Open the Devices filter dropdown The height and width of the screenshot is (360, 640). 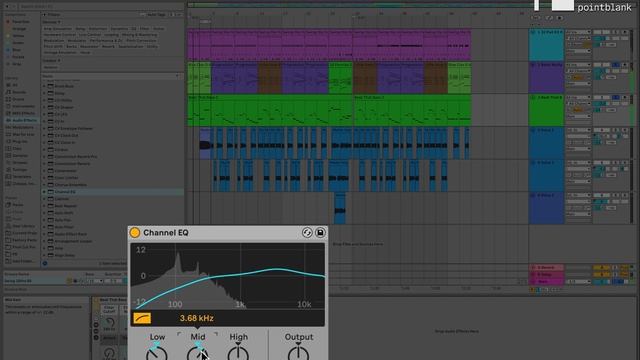point(51,22)
